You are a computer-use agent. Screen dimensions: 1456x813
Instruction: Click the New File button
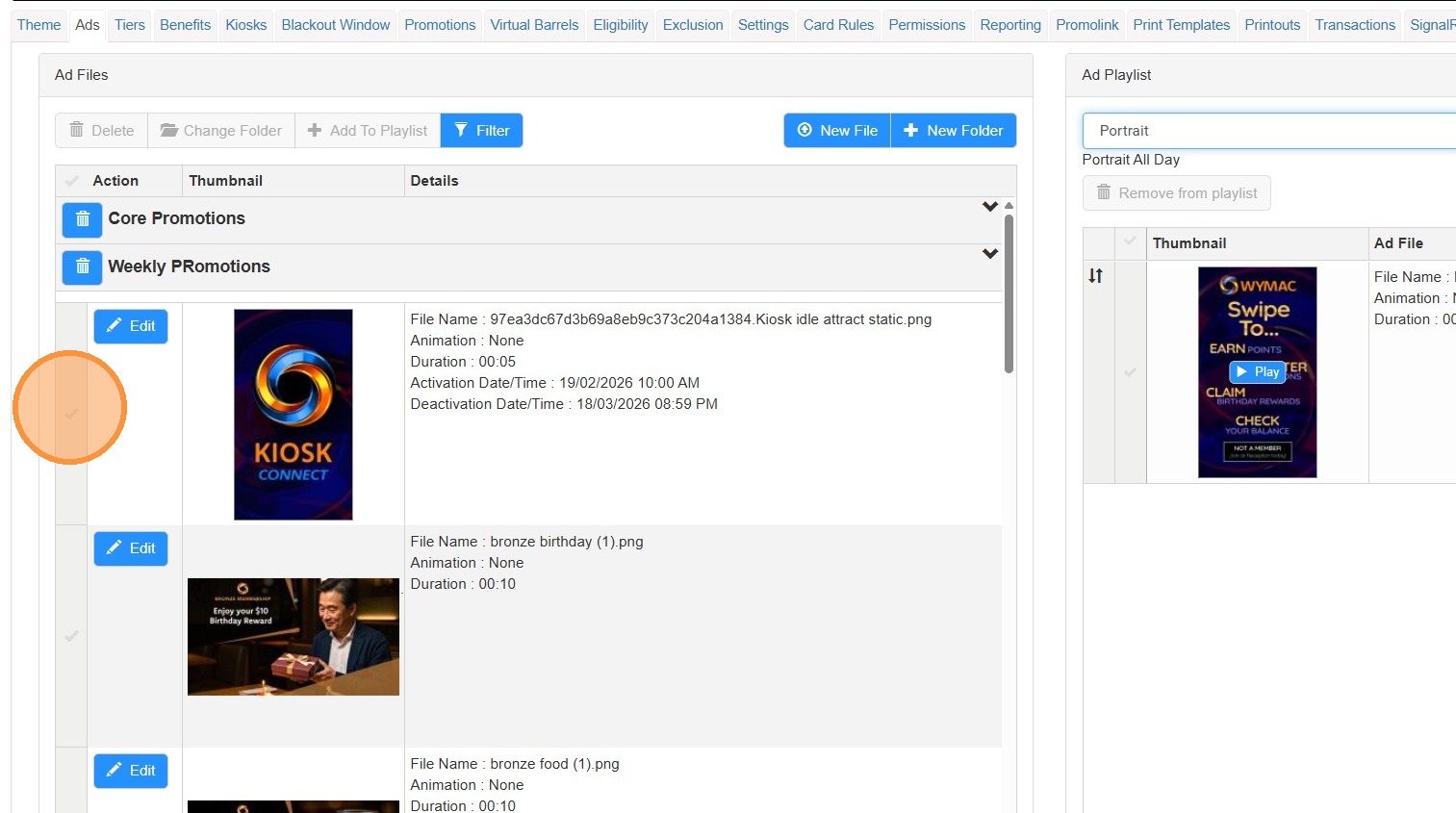click(837, 131)
